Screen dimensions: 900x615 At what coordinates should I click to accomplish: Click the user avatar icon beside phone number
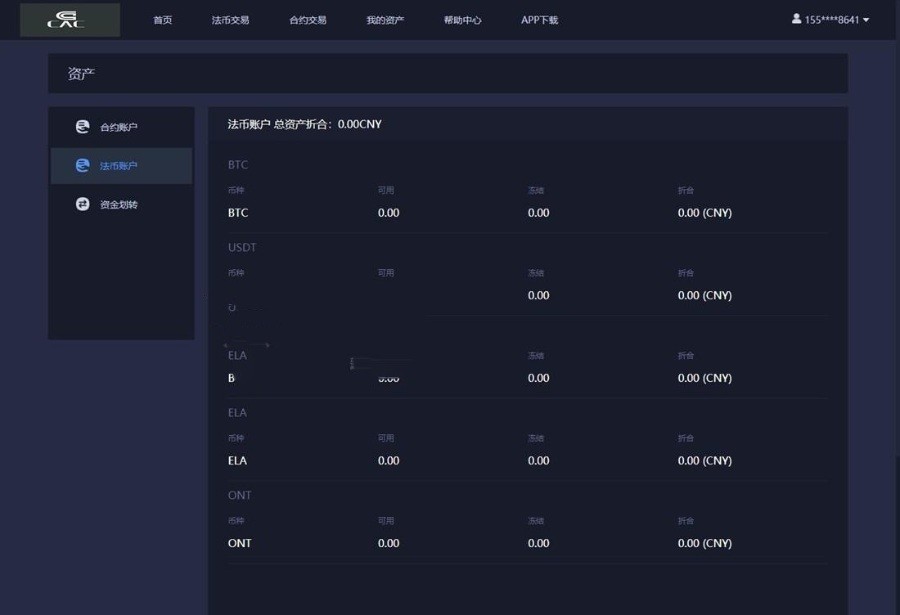(x=796, y=19)
